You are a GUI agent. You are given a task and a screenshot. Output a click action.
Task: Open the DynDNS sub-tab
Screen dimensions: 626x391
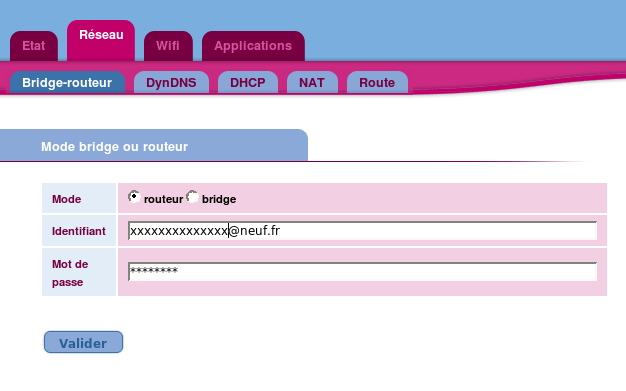pos(171,82)
